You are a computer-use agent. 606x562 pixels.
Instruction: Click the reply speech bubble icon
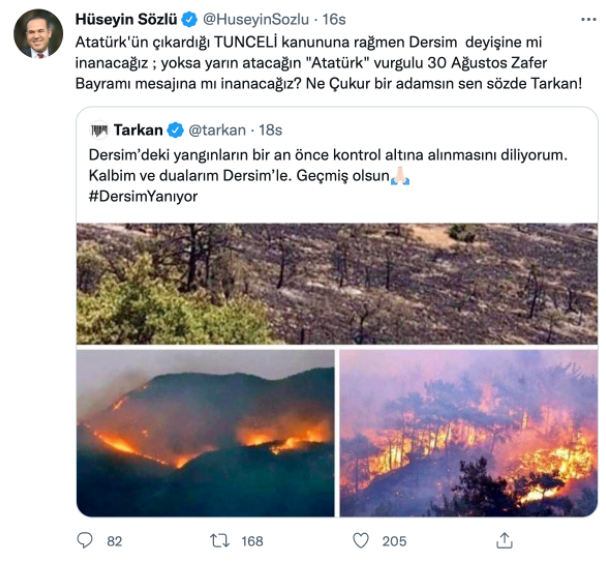click(86, 540)
